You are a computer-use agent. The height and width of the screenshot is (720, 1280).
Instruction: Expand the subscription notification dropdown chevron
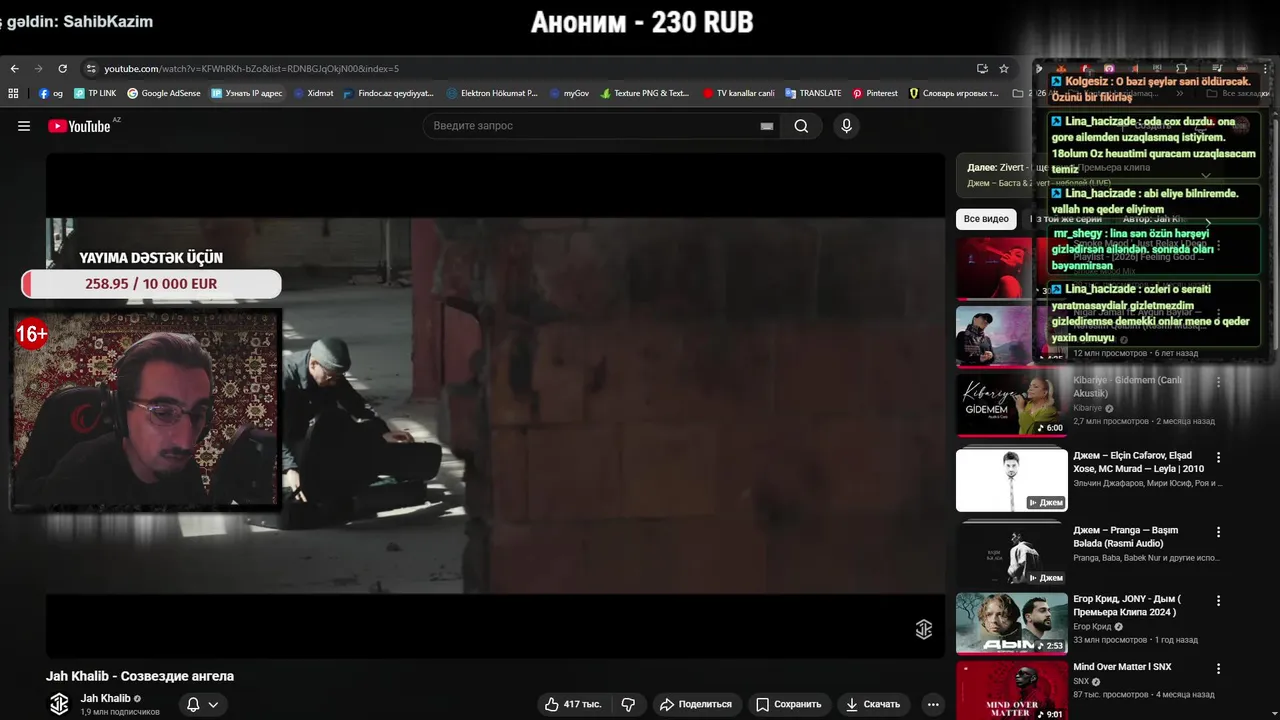coord(213,705)
